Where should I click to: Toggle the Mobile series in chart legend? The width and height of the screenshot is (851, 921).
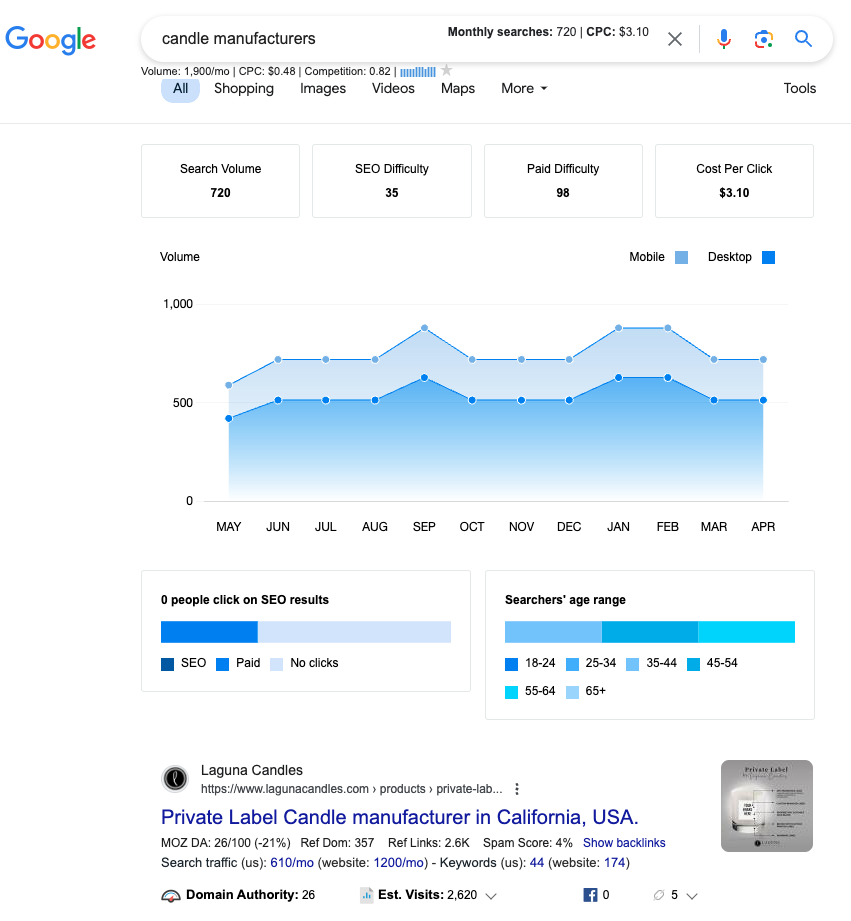coord(681,257)
